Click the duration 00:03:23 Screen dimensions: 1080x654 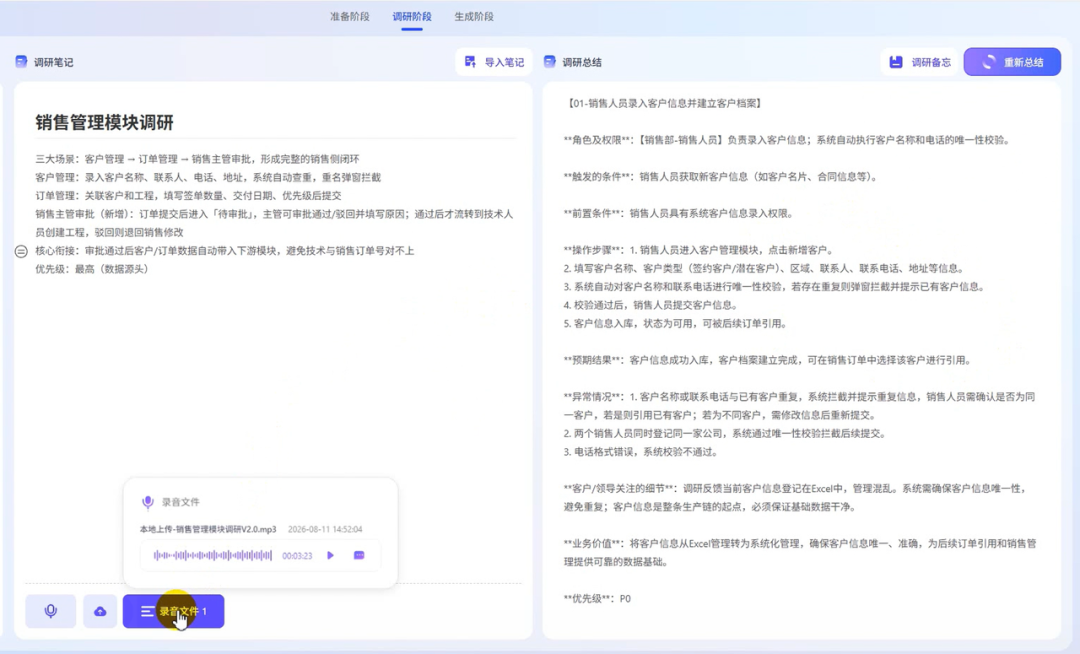297,556
